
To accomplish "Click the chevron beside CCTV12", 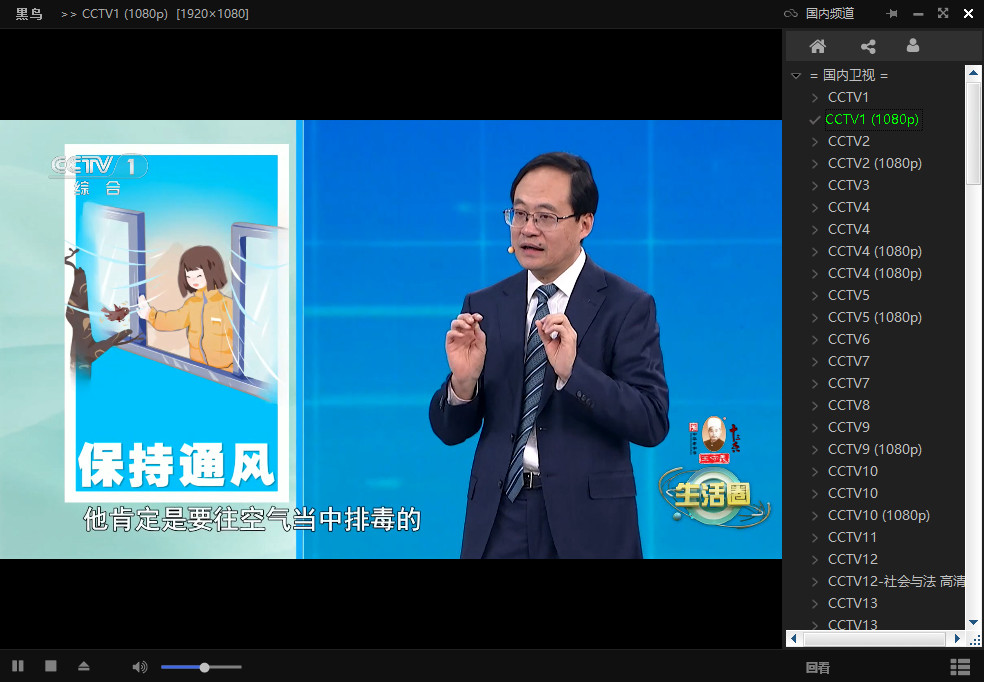I will [x=815, y=560].
